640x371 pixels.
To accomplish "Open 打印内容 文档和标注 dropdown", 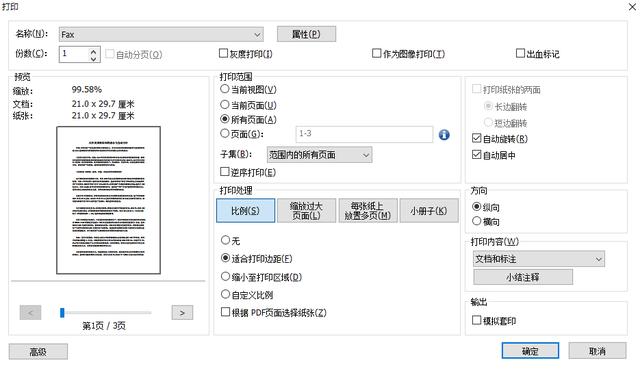I will pyautogui.click(x=539, y=259).
